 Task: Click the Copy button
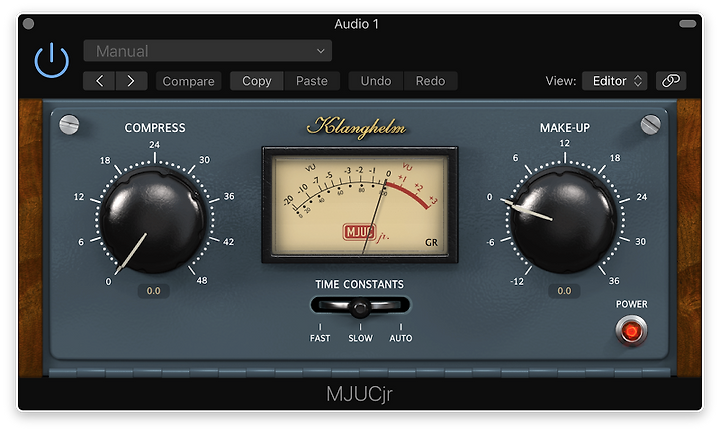coord(257,81)
